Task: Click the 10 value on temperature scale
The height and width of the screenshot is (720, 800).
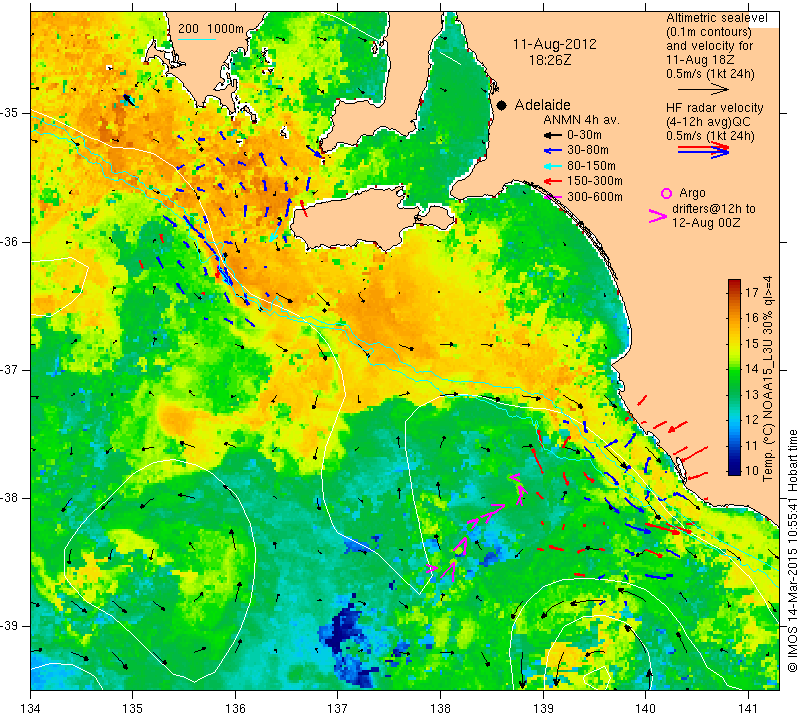Action: [752, 470]
